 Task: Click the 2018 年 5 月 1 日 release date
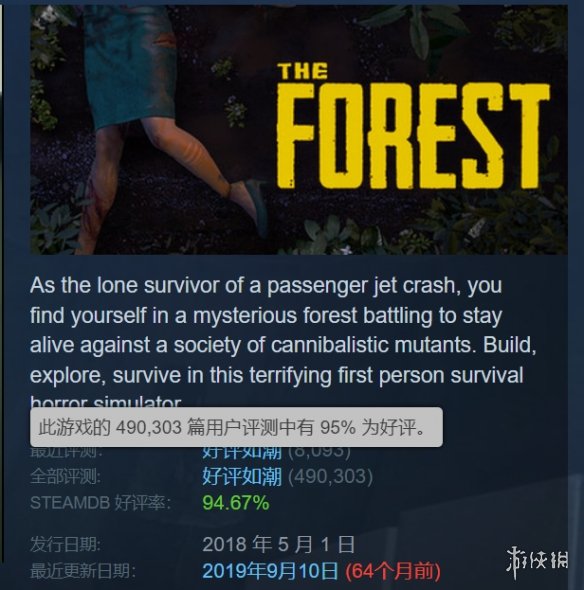click(x=279, y=544)
